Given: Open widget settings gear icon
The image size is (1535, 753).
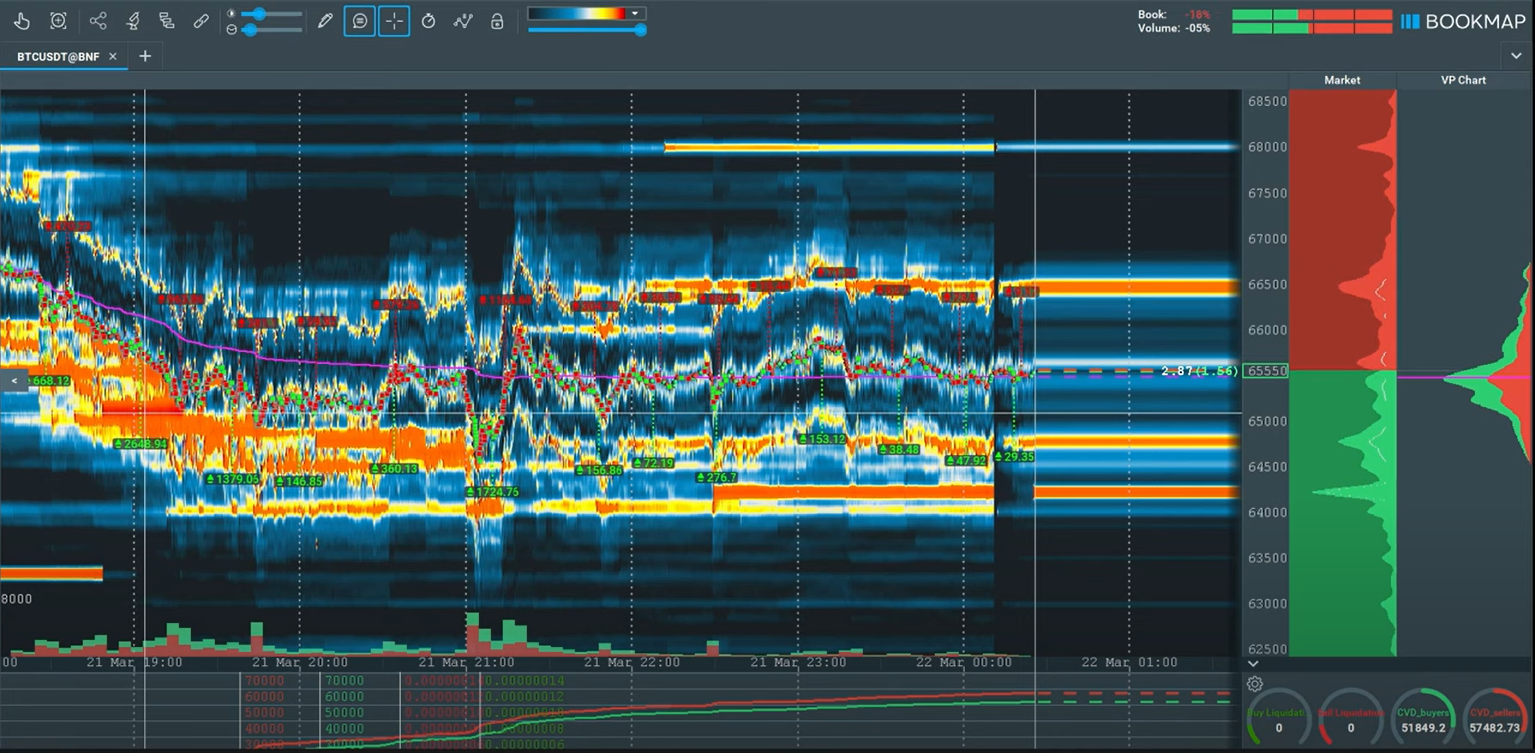Looking at the screenshot, I should pyautogui.click(x=1255, y=684).
